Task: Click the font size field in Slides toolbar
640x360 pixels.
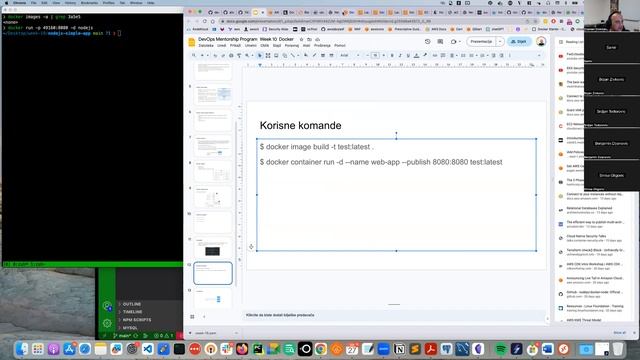Action: pyautogui.click(x=375, y=55)
